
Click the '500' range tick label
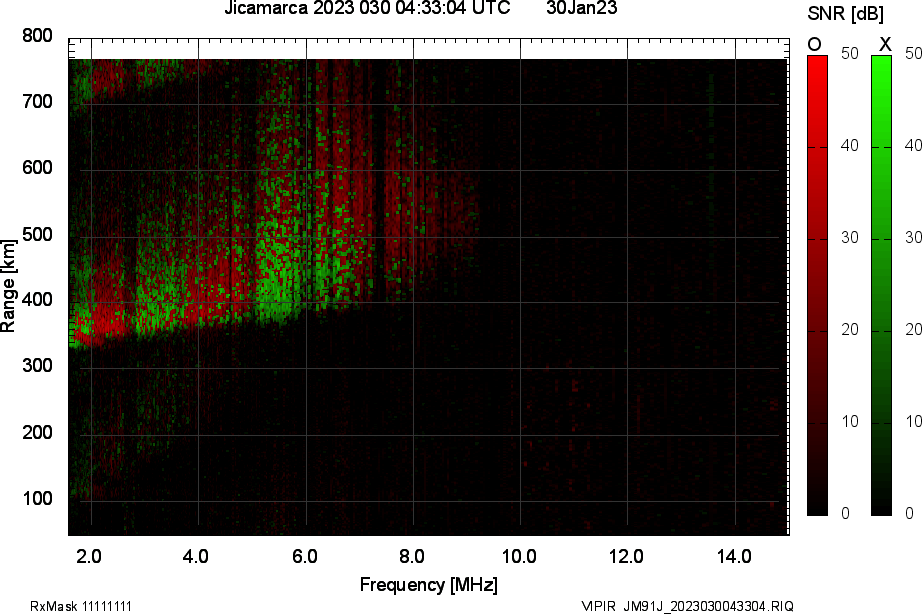[37, 235]
